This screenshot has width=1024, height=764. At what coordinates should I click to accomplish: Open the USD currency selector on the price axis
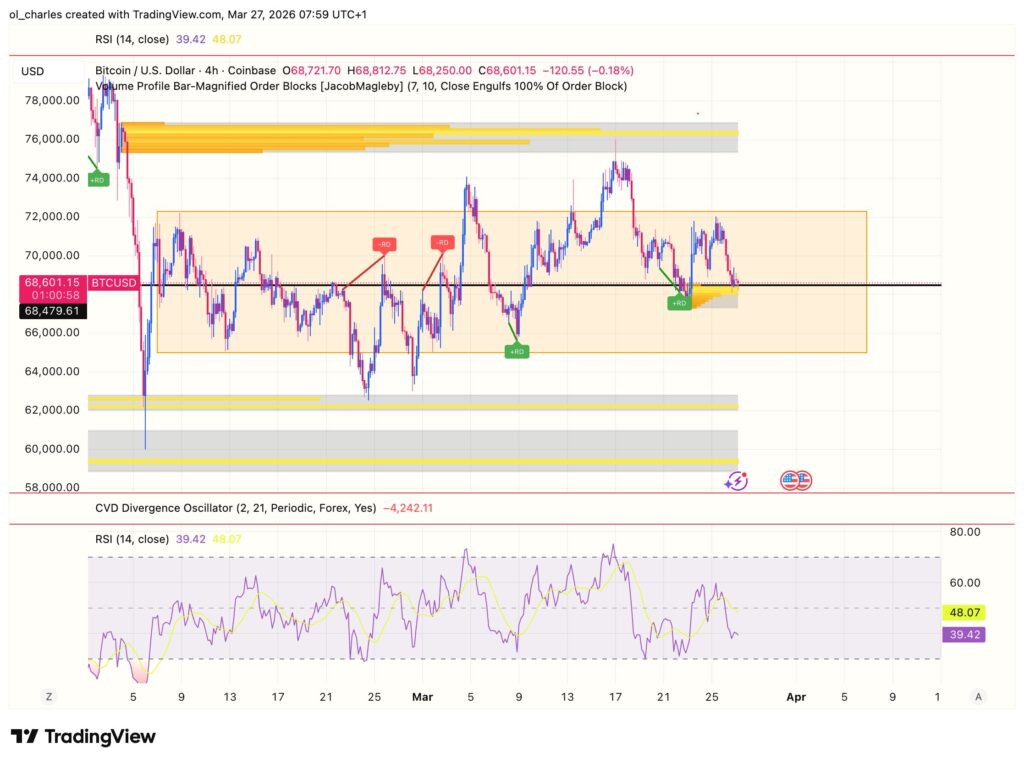33,72
